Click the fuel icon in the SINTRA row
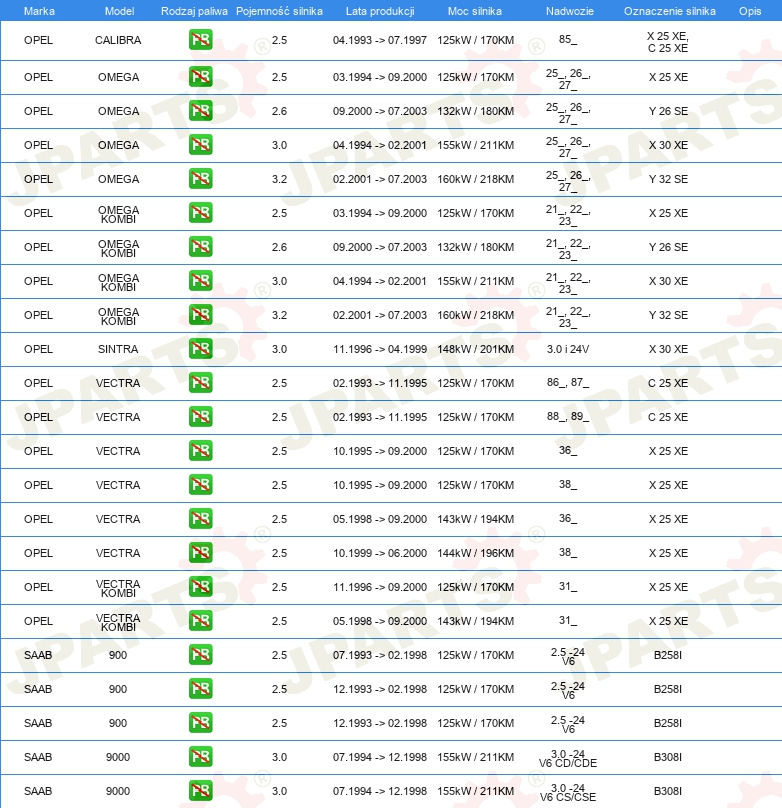 [200, 349]
